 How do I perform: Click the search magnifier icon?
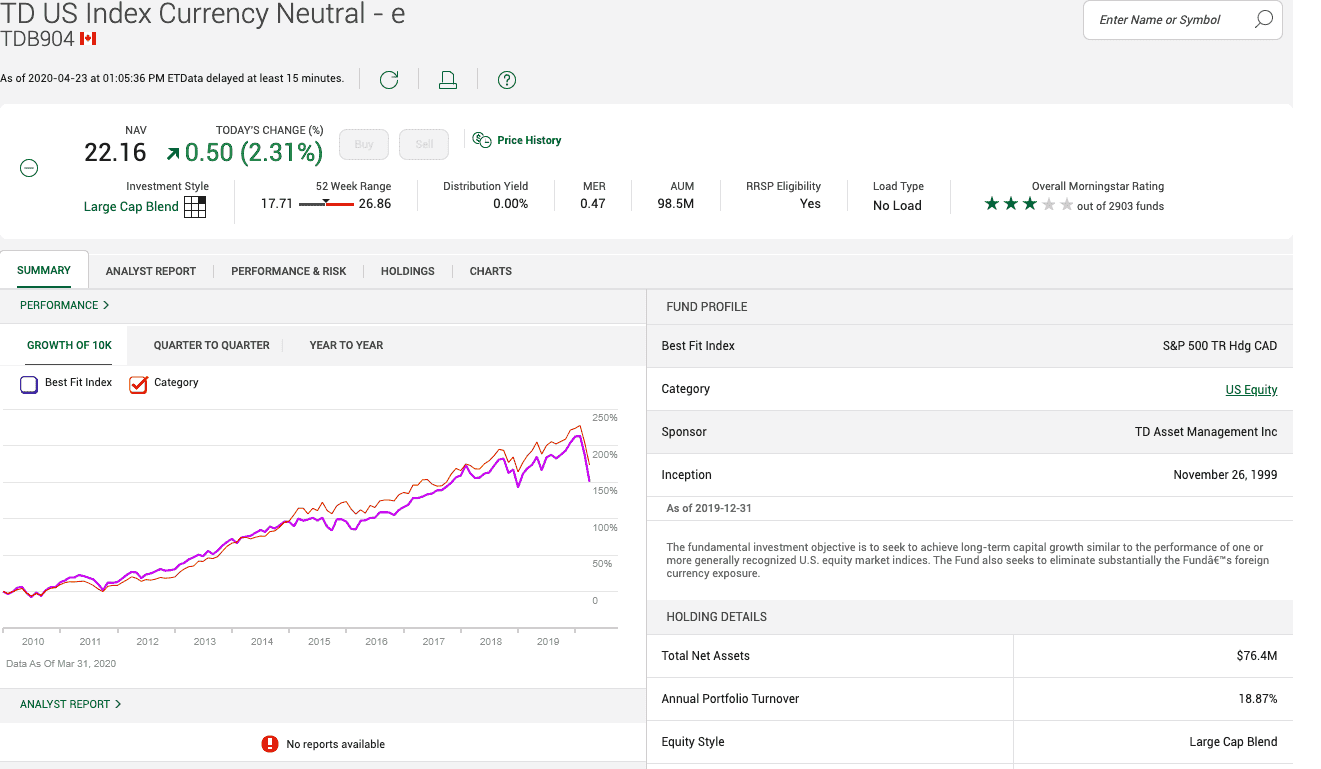click(x=1264, y=19)
